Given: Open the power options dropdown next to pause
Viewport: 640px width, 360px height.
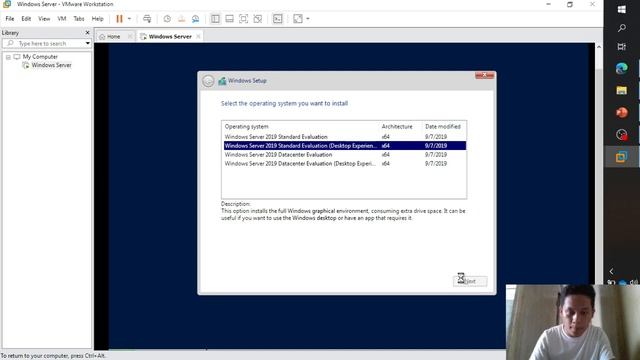Looking at the screenshot, I should coord(129,19).
